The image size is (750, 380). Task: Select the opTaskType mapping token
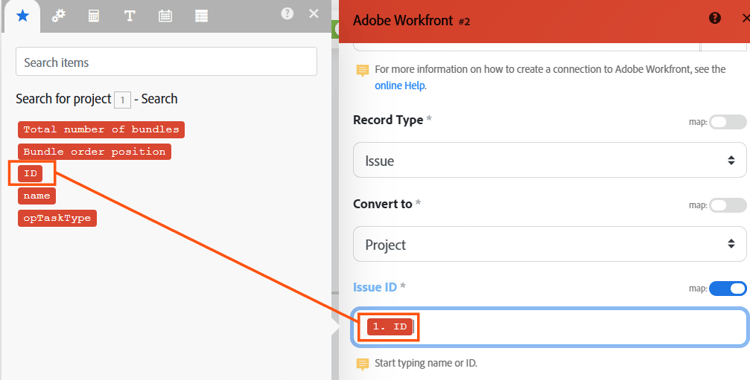pos(57,218)
